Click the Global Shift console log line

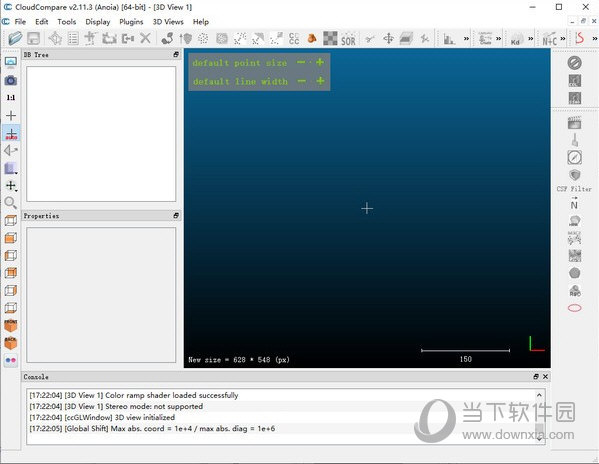pos(152,428)
